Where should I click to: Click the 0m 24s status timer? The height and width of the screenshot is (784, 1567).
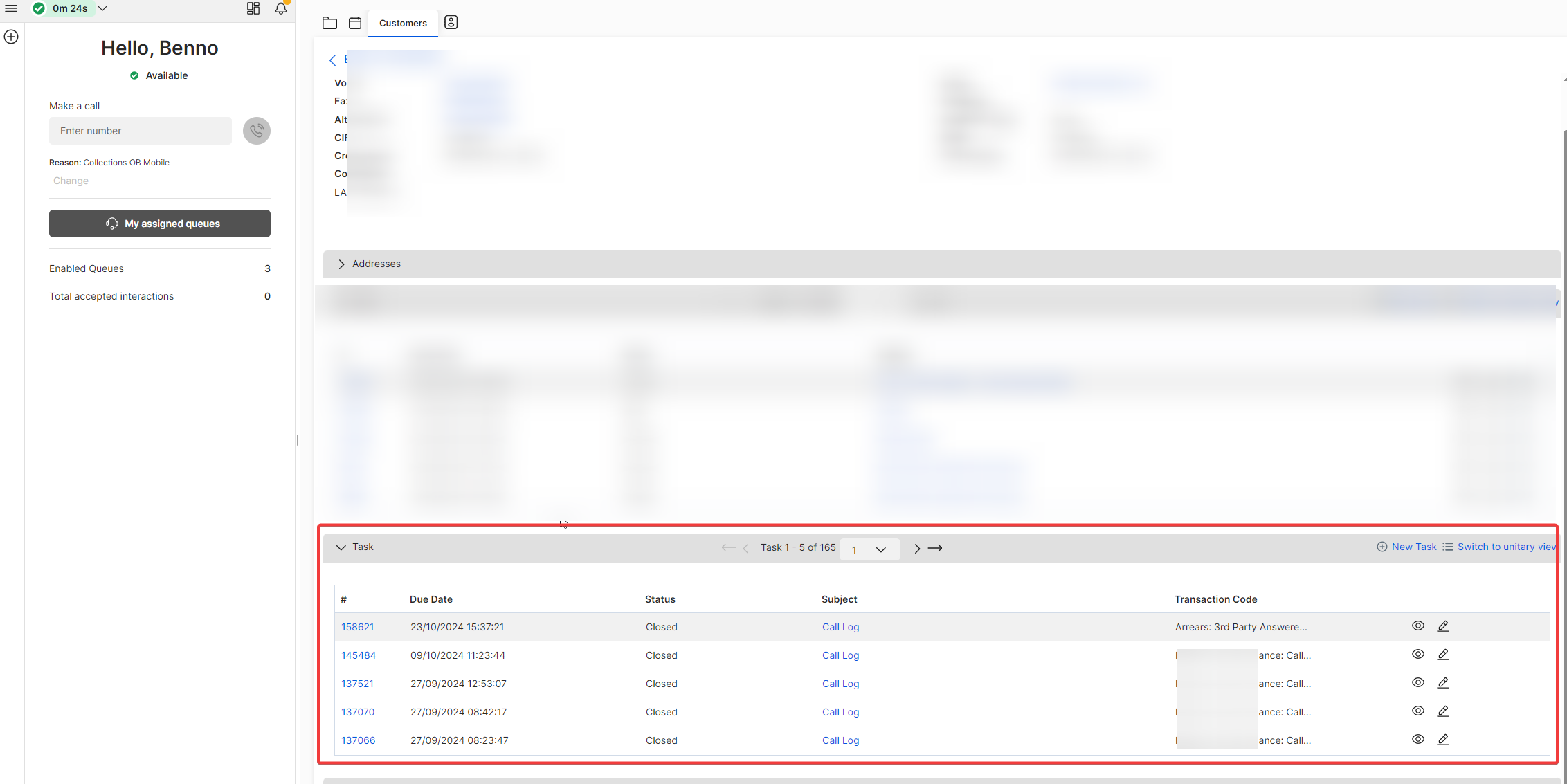pos(70,8)
